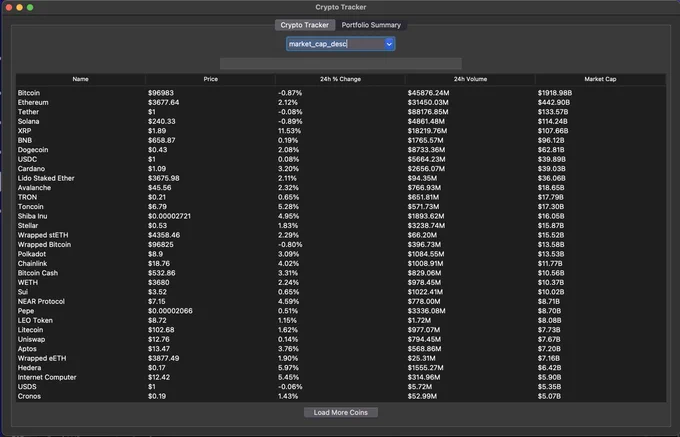Select the USDC row name
This screenshot has width=680, height=437.
coord(27,160)
